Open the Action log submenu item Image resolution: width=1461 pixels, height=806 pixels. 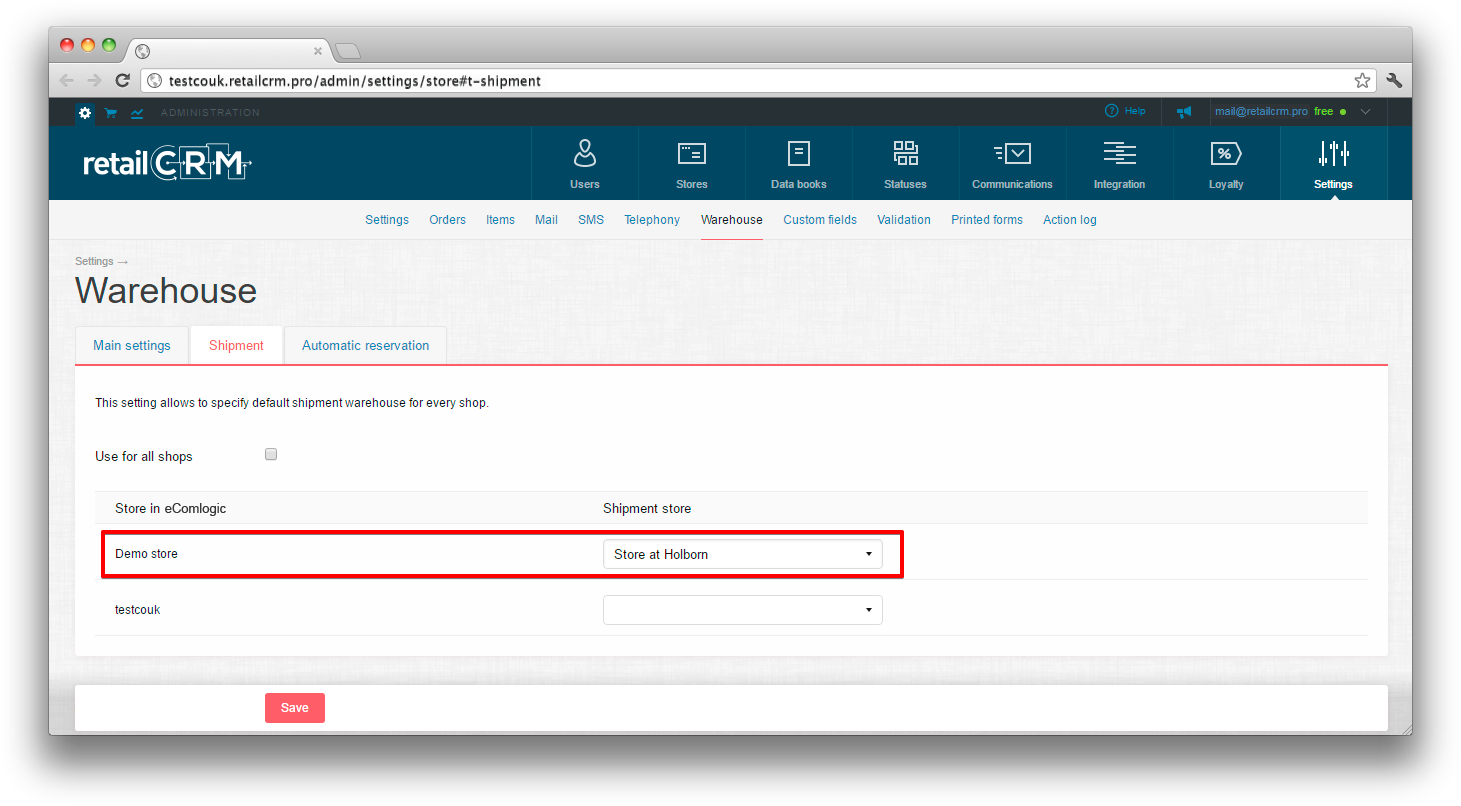click(x=1070, y=220)
